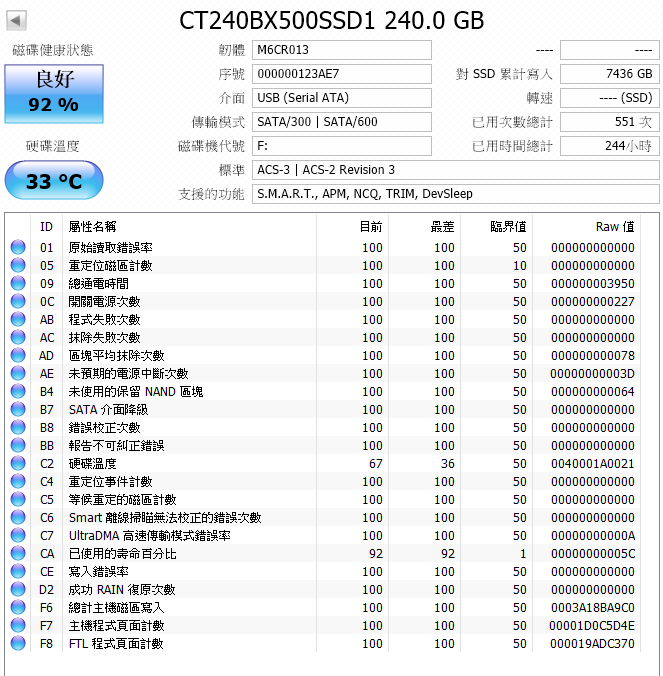Click raw value 000000003950
The width and height of the screenshot is (663, 676).
(x=593, y=284)
